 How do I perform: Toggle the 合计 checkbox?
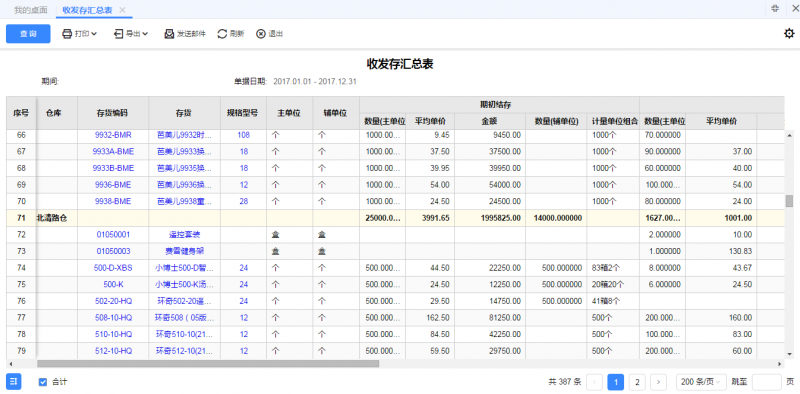coord(43,382)
